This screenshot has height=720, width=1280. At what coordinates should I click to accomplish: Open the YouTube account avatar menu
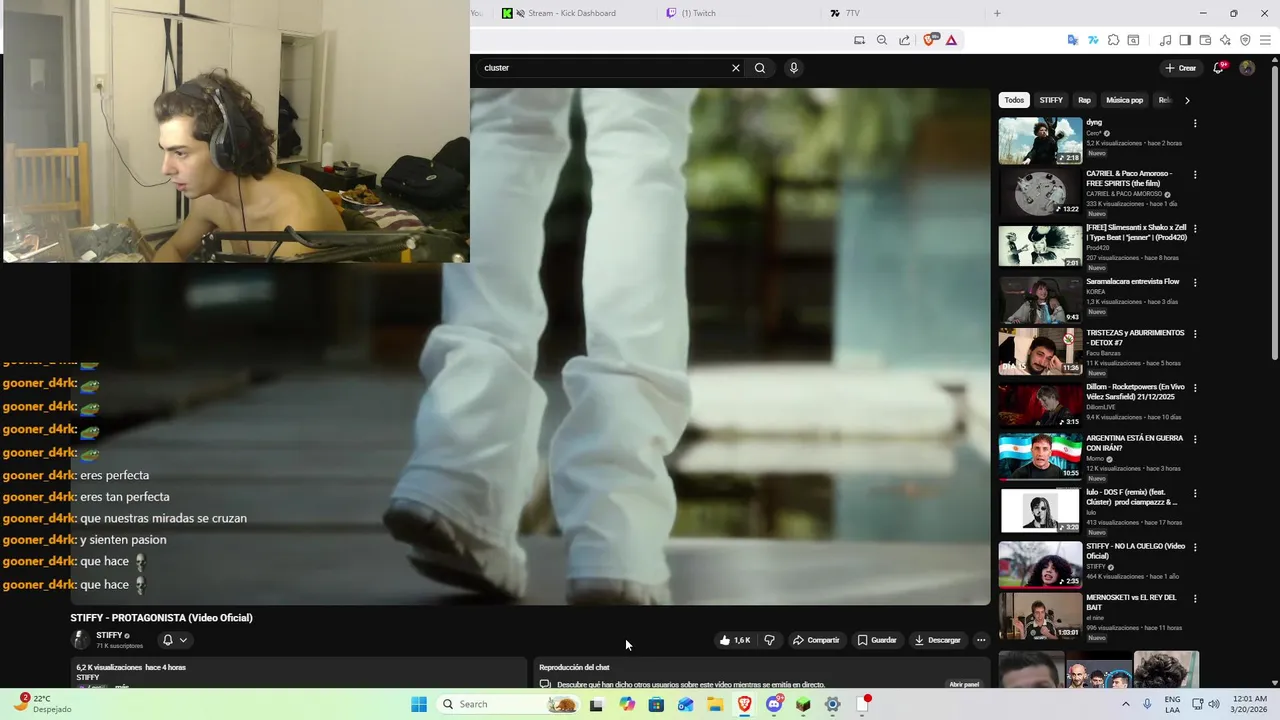tap(1247, 68)
